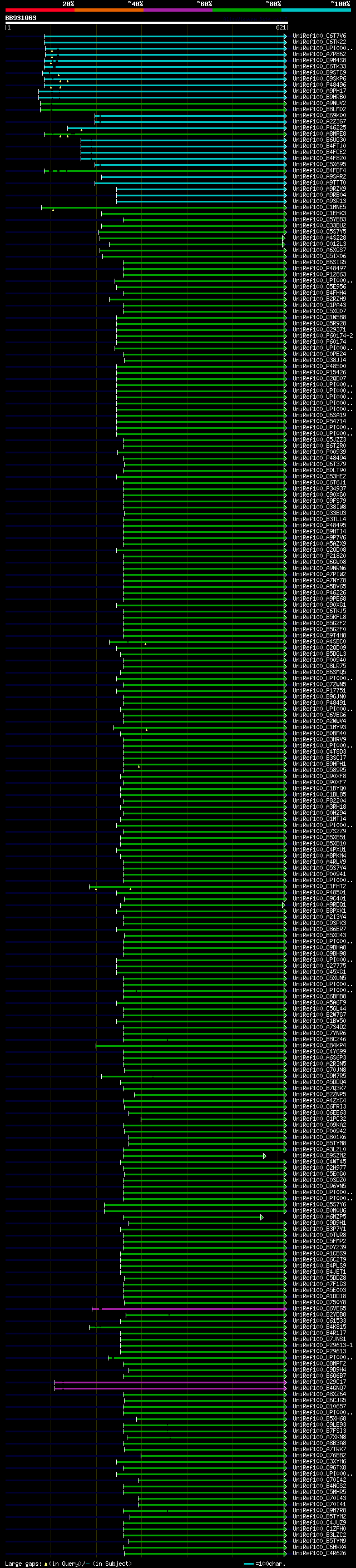Screen dimensions: 356x1568
Task: Click the arrowhead ending the A6MZP5 alignment
Action: [x=261, y=1218]
